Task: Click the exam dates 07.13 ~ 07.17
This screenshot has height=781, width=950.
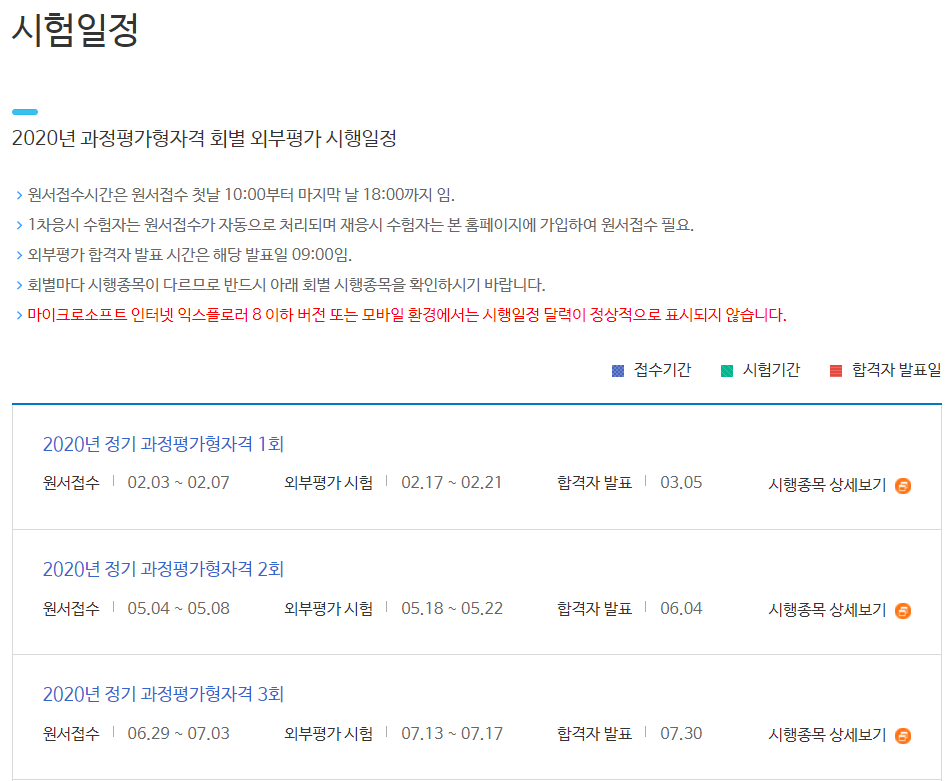Action: tap(452, 734)
